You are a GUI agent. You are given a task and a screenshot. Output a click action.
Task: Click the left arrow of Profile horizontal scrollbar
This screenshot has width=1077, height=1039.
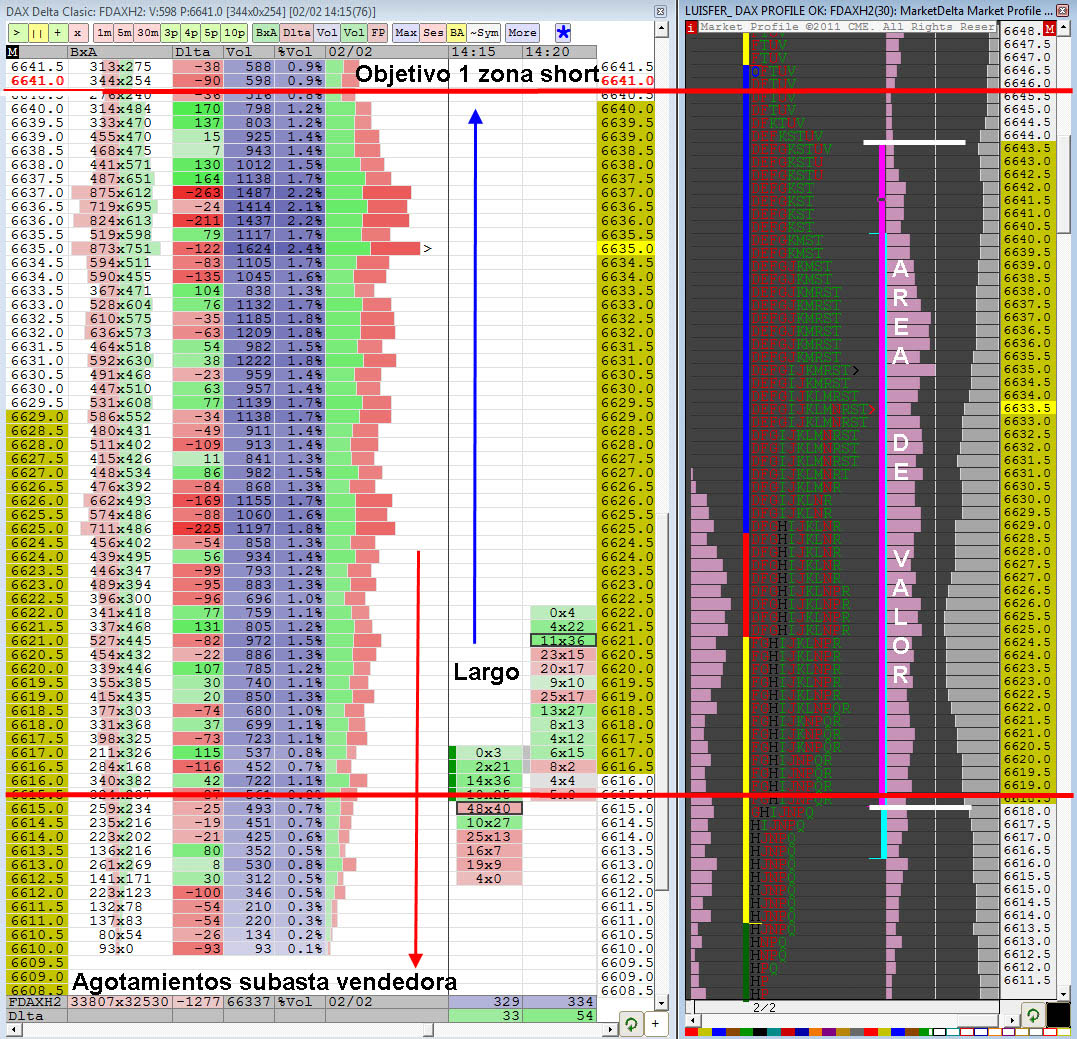[692, 1020]
